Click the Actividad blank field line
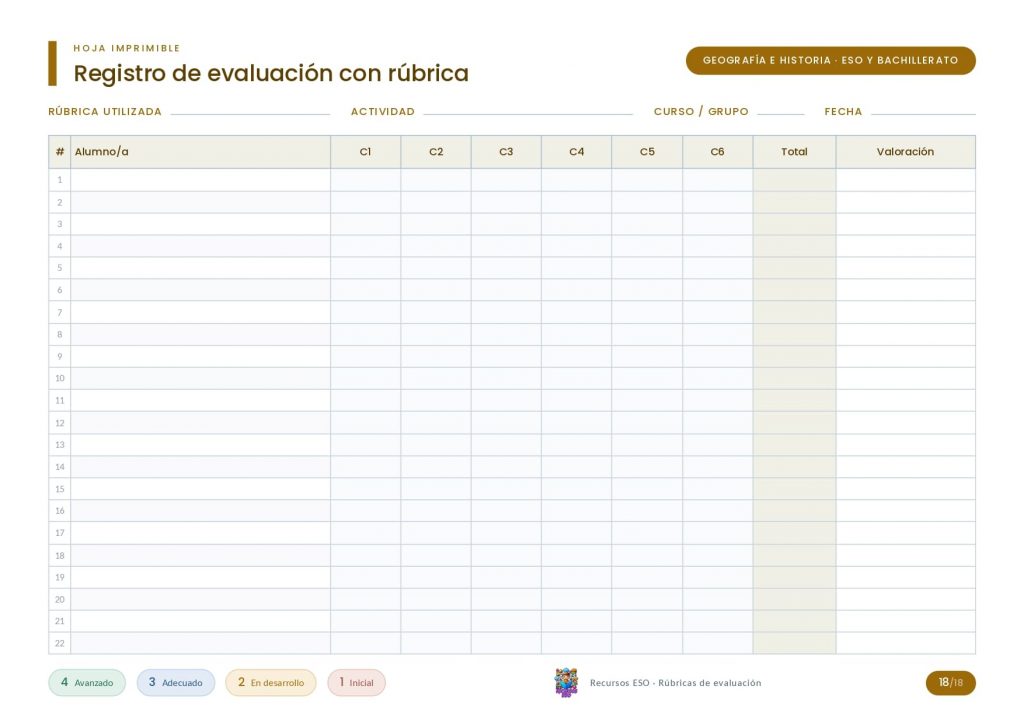Screen dimensions: 1024x724 [x=528, y=114]
